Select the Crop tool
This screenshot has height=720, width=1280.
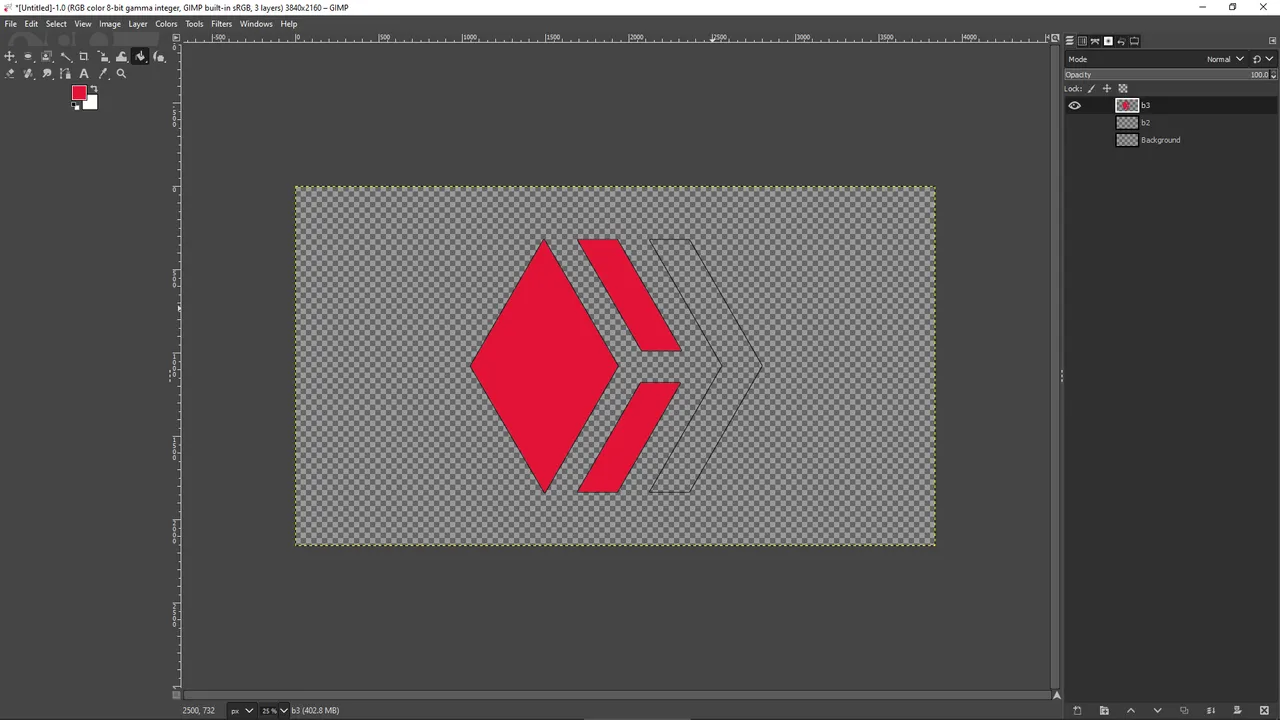coord(84,56)
